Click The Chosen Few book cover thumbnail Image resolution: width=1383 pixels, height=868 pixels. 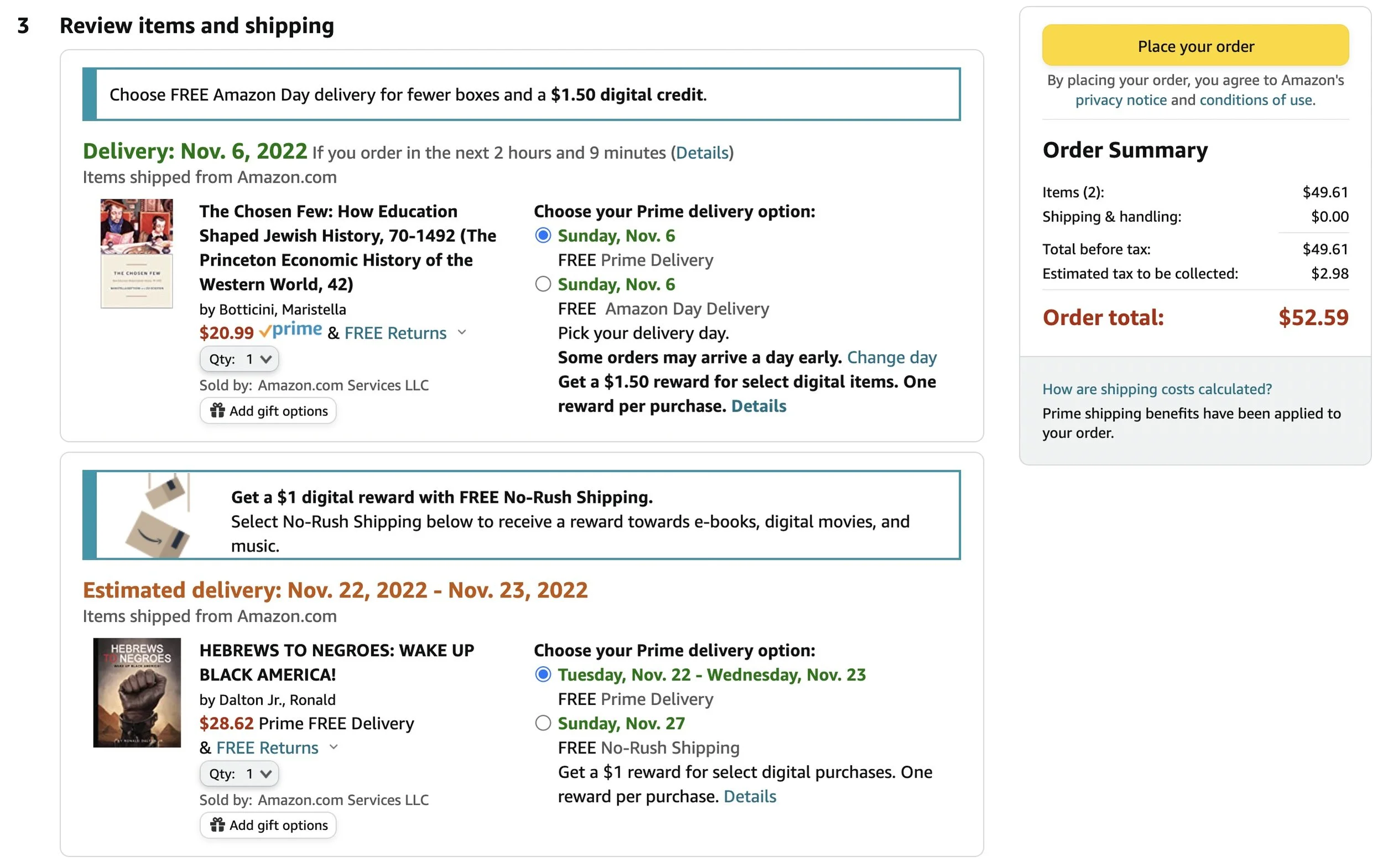pyautogui.click(x=137, y=253)
